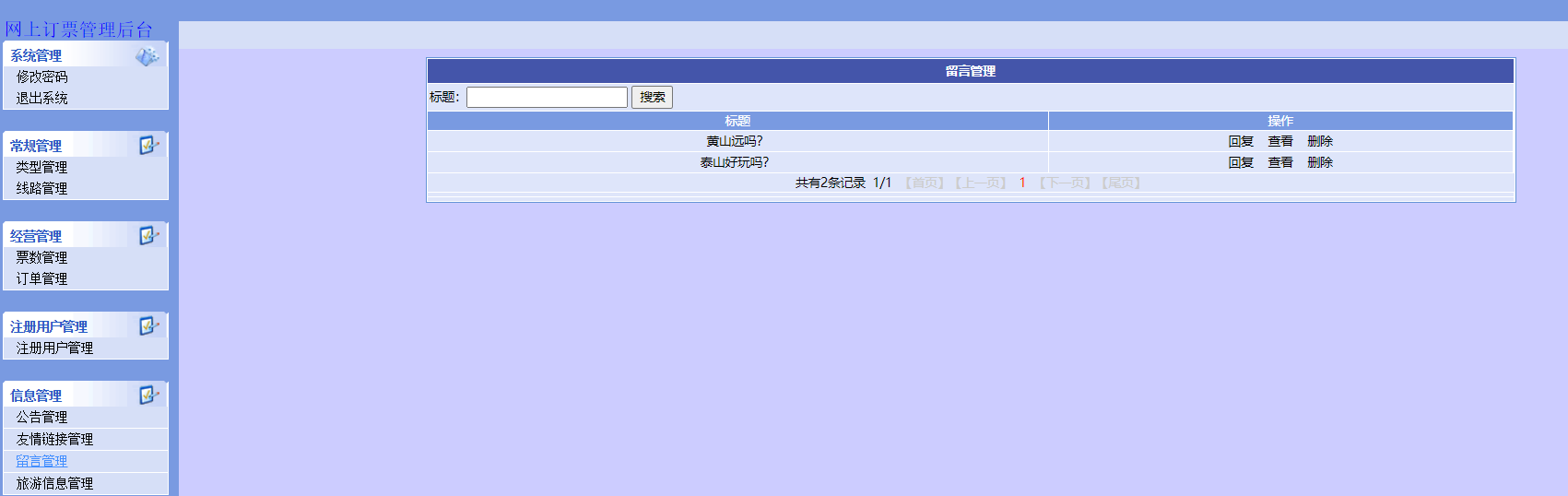This screenshot has height=496, width=1568.
Task: Collapse the 经营管理 menu section
Action: pos(36,236)
